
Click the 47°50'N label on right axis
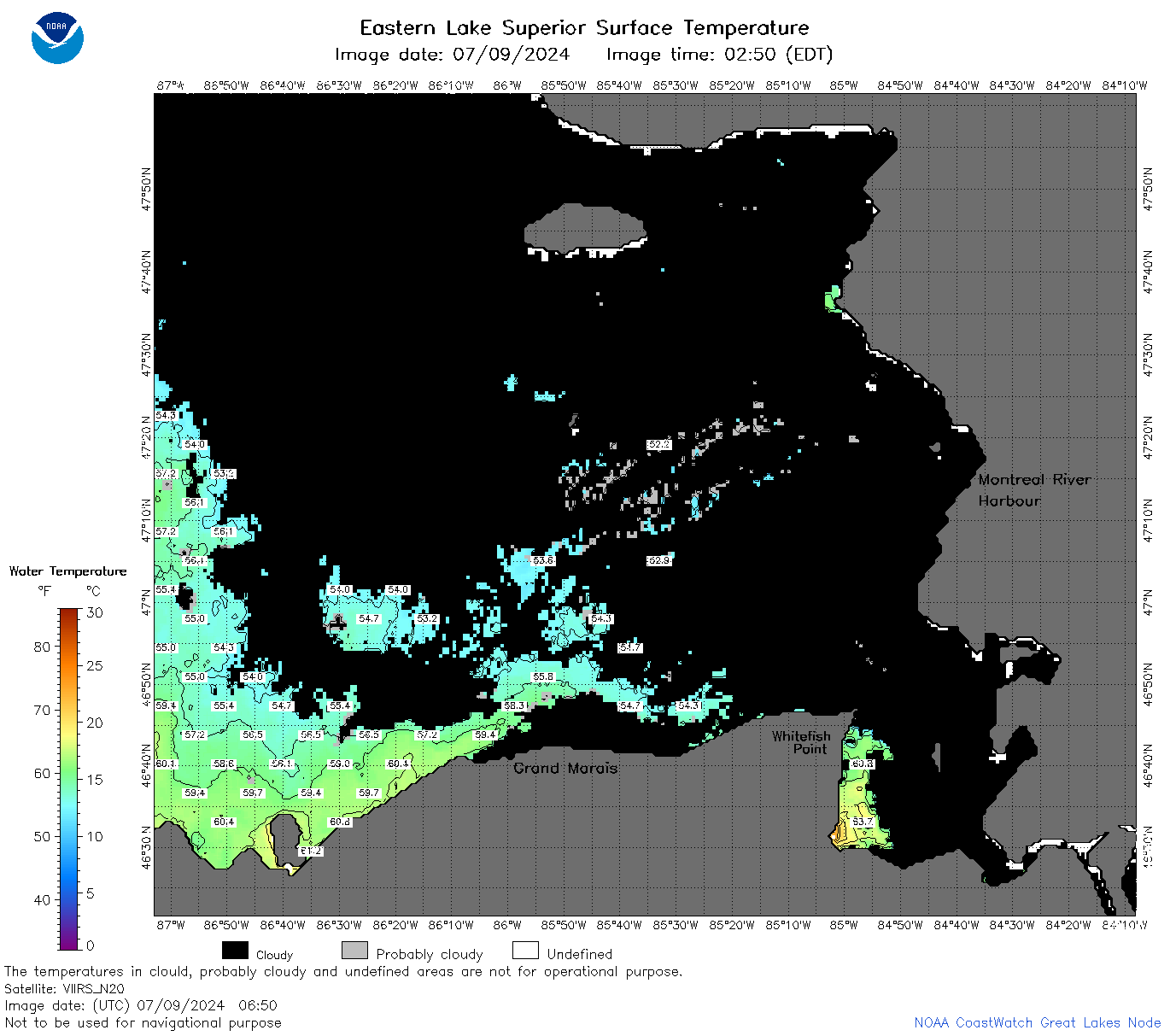coord(1148,188)
